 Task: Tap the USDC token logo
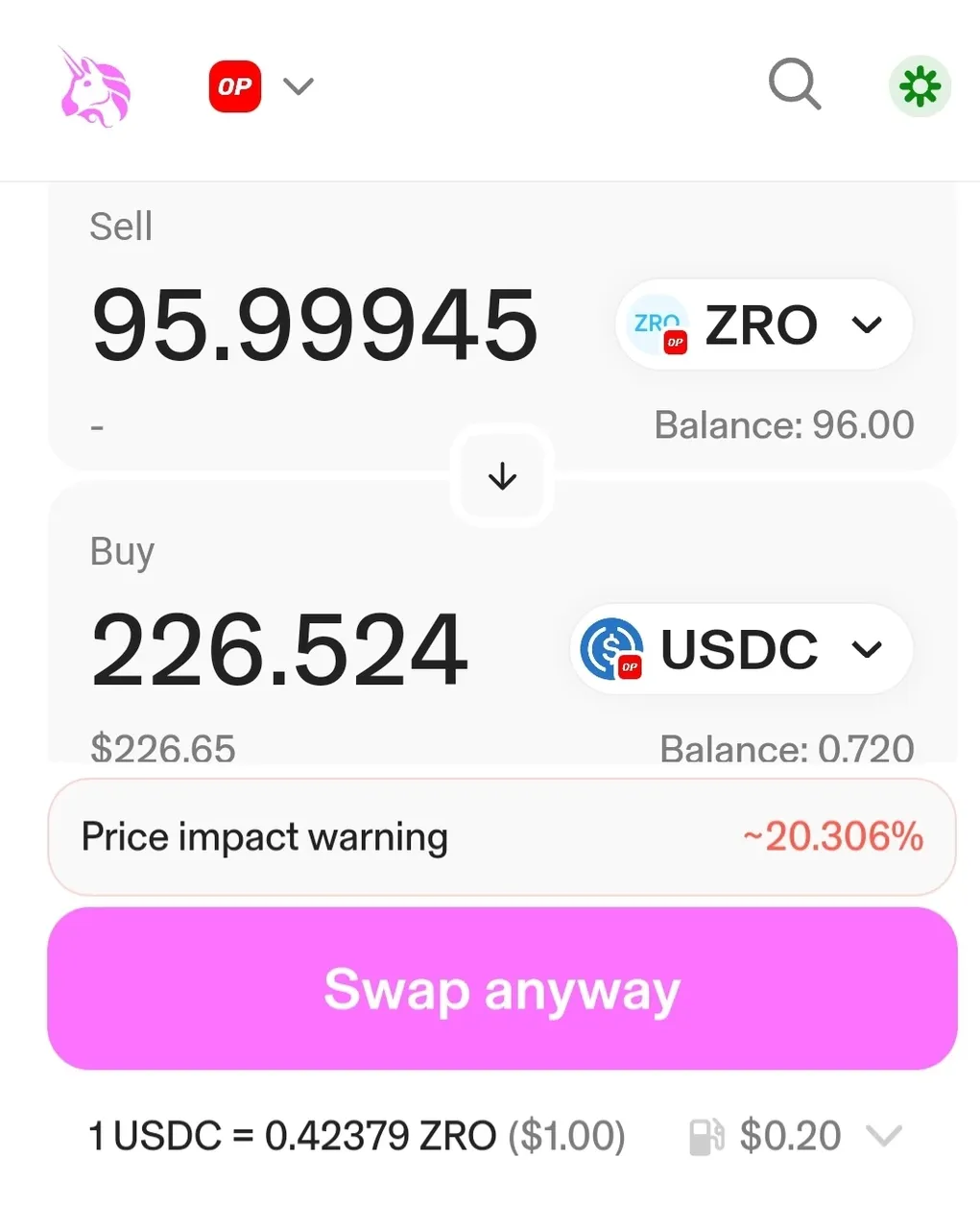[x=611, y=649]
